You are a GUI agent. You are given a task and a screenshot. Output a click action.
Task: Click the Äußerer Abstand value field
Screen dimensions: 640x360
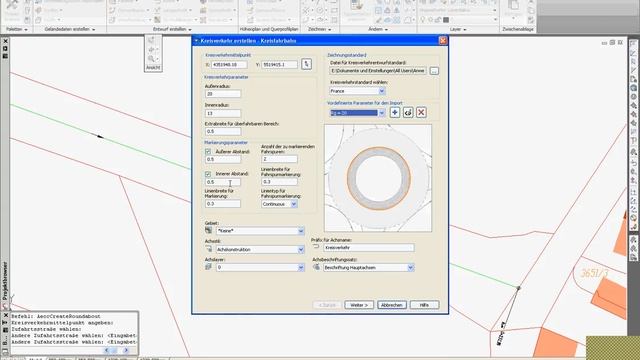coord(223,159)
